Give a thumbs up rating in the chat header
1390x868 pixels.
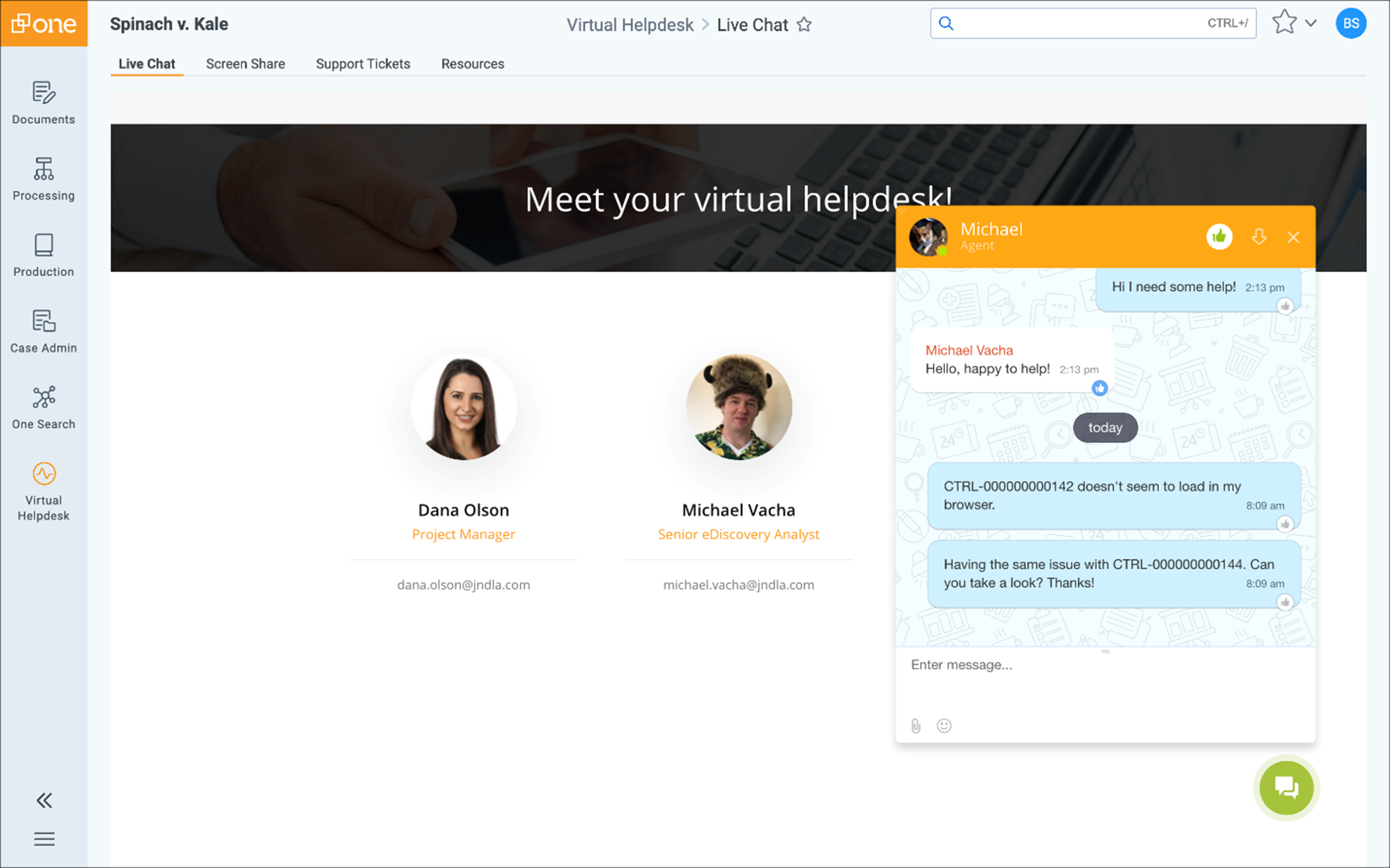click(1219, 236)
